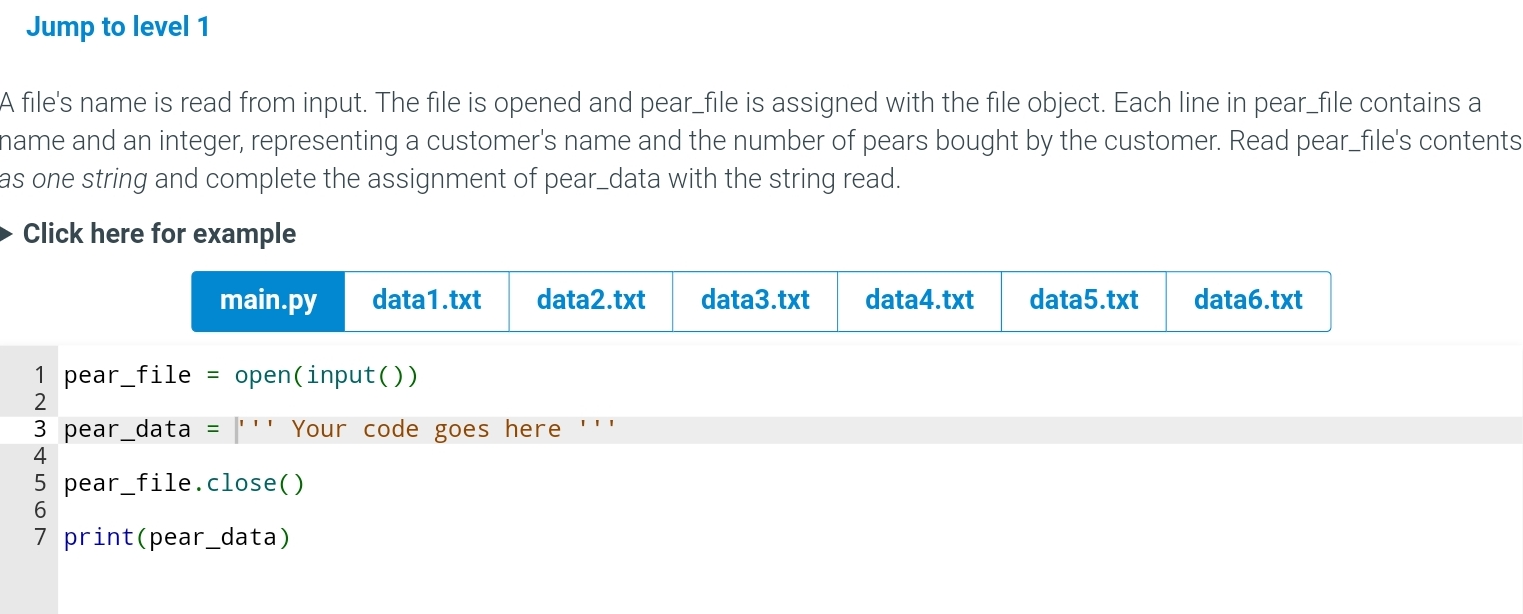Image resolution: width=1523 pixels, height=614 pixels.
Task: Click the empty line 2 in the editor
Action: 200,401
